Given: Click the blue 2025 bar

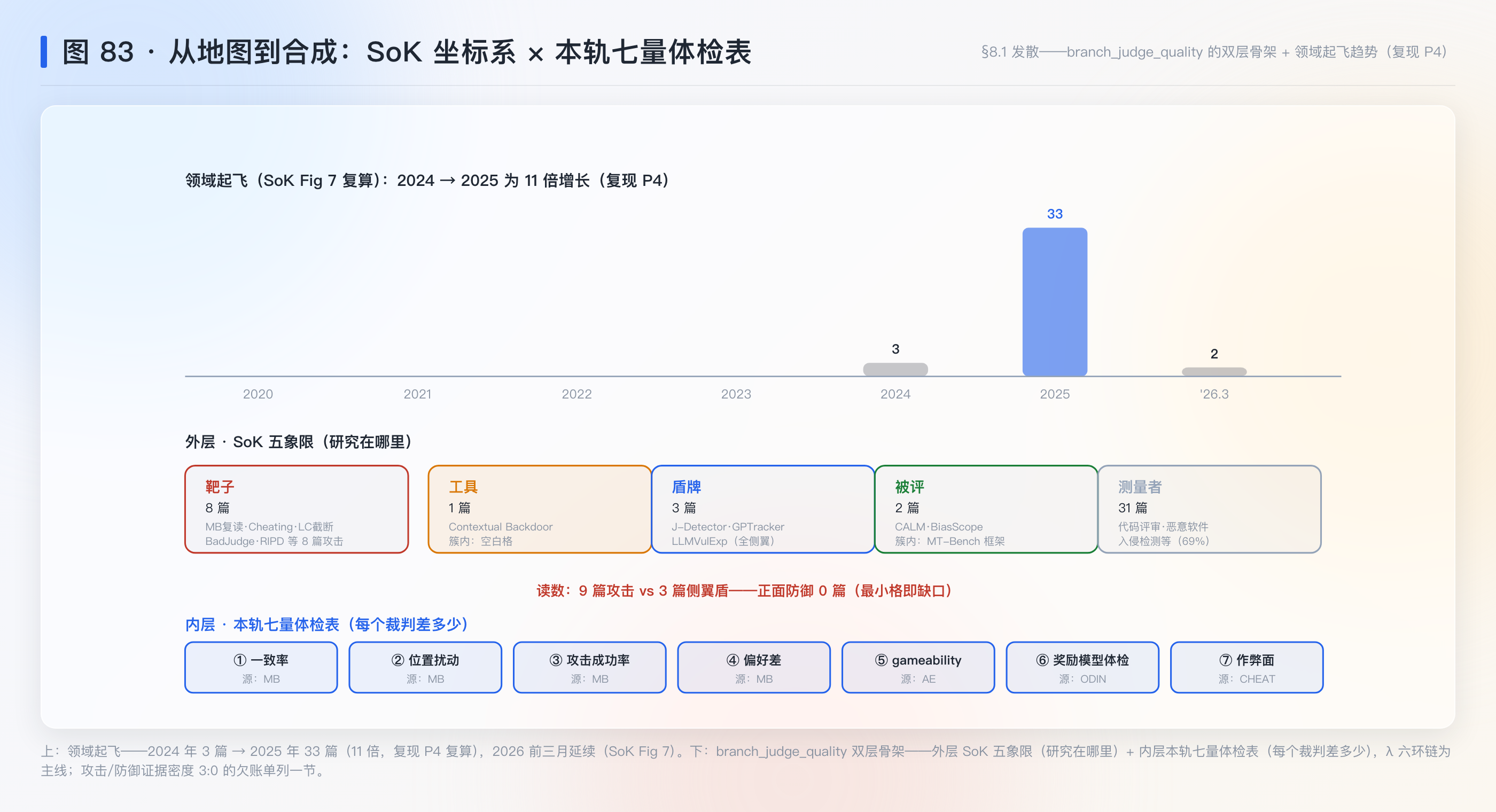Looking at the screenshot, I should 1055,302.
